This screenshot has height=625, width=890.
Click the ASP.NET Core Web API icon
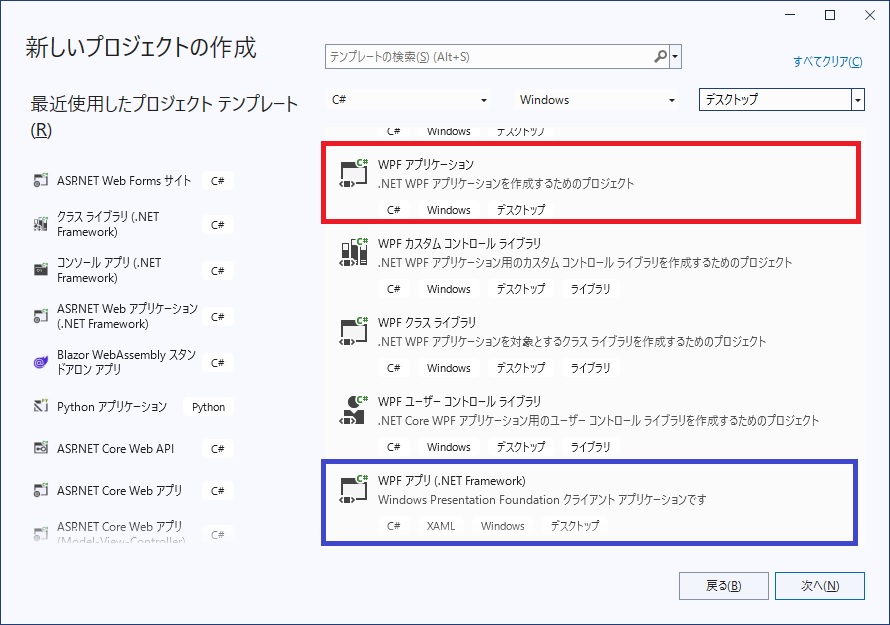tap(40, 448)
